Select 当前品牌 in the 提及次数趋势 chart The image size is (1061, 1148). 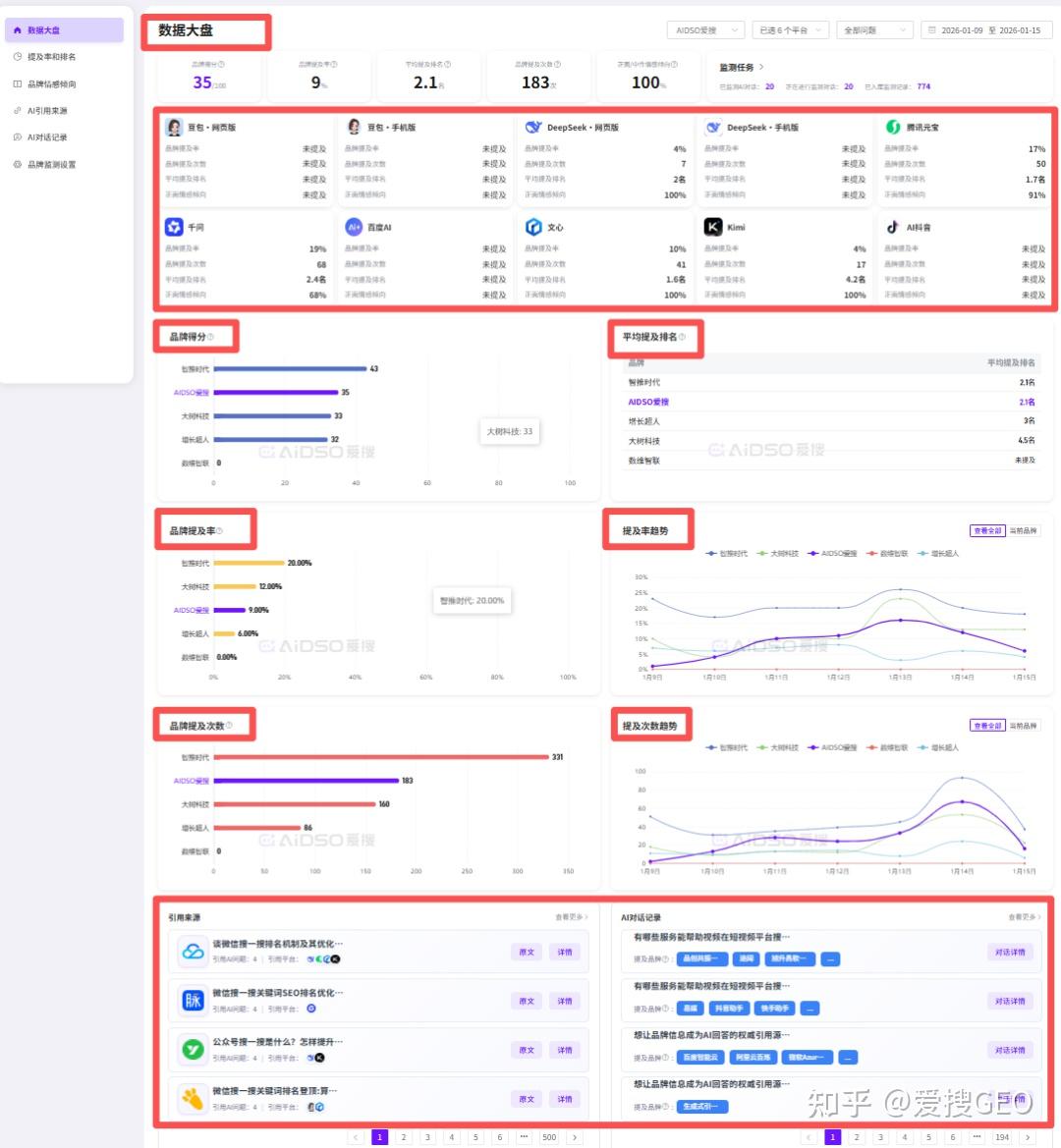pyautogui.click(x=1023, y=726)
